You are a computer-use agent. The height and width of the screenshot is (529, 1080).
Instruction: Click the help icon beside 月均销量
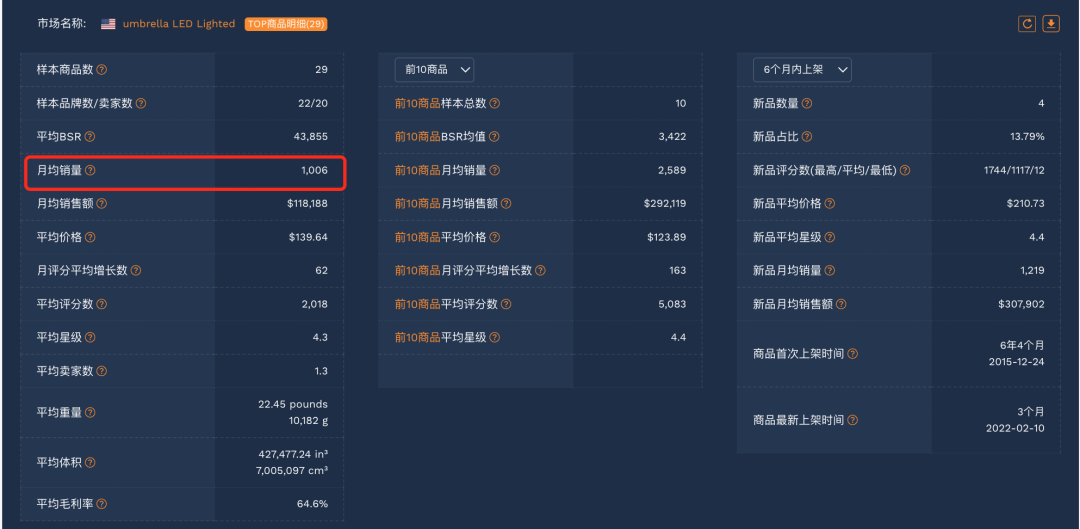pyautogui.click(x=90, y=171)
